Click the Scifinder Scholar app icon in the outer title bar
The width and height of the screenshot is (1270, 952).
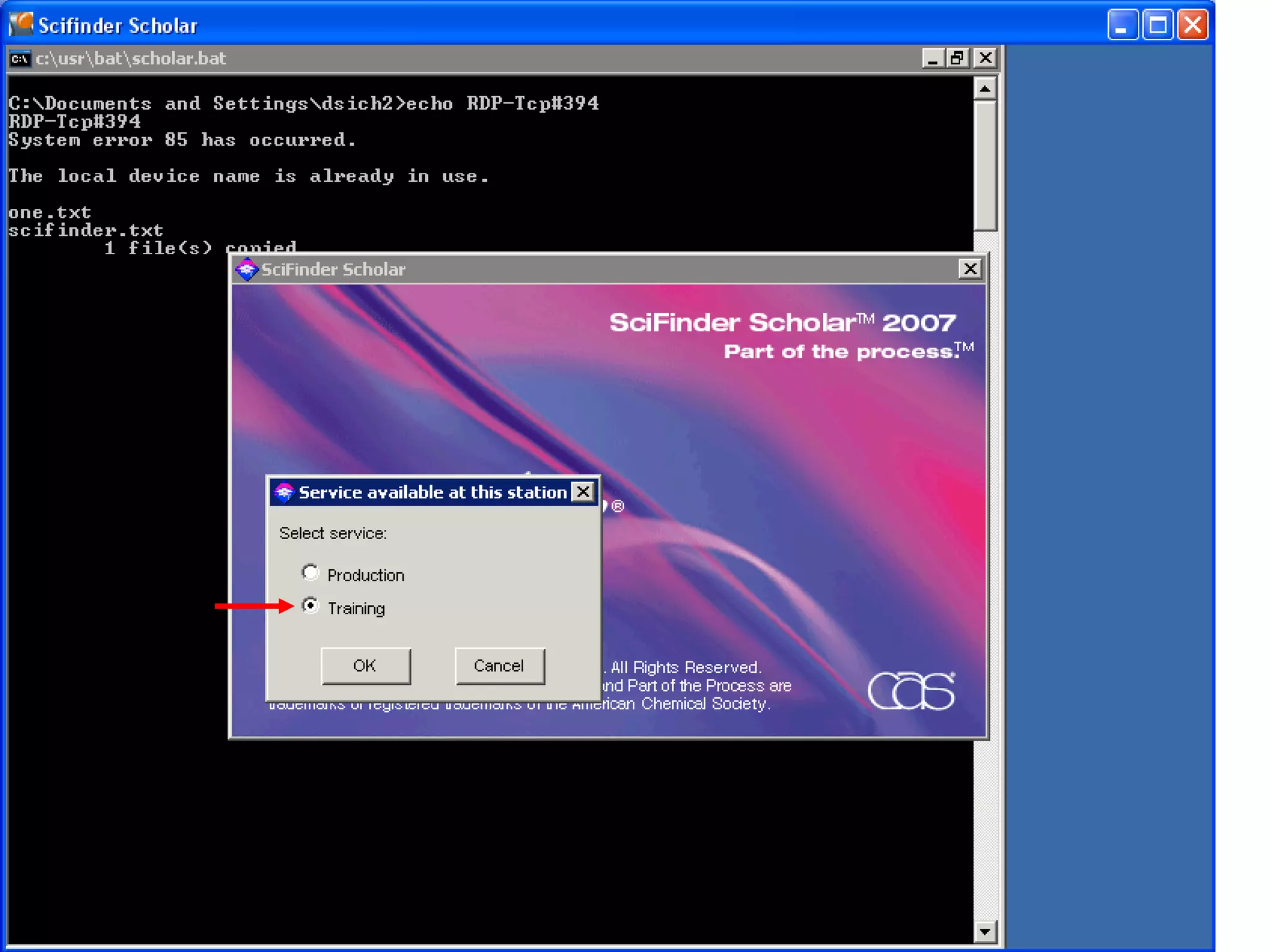[x=21, y=25]
